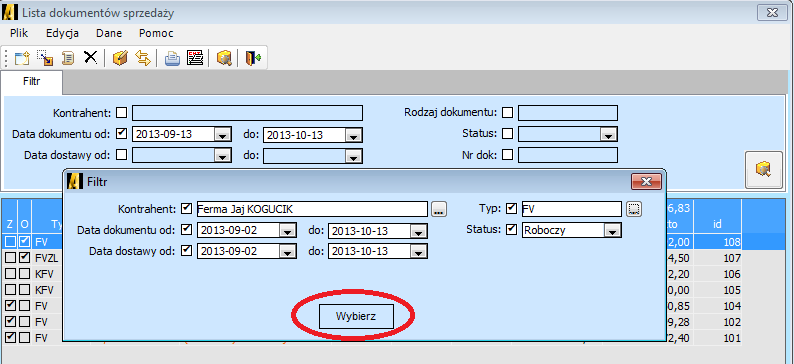Click the printer toolbar icon
The height and width of the screenshot is (364, 794).
(173, 58)
